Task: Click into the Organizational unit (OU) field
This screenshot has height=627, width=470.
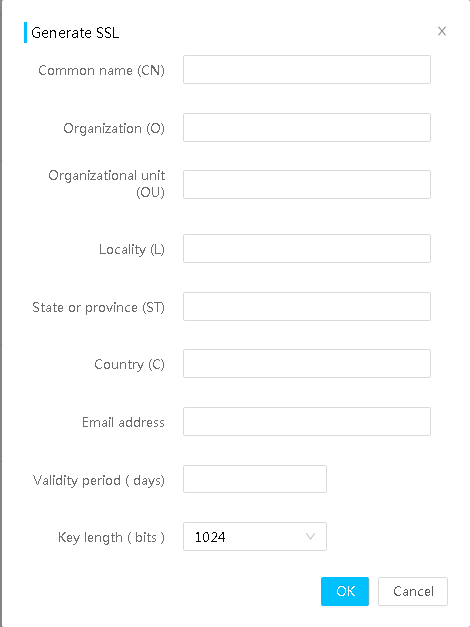Action: click(x=307, y=184)
